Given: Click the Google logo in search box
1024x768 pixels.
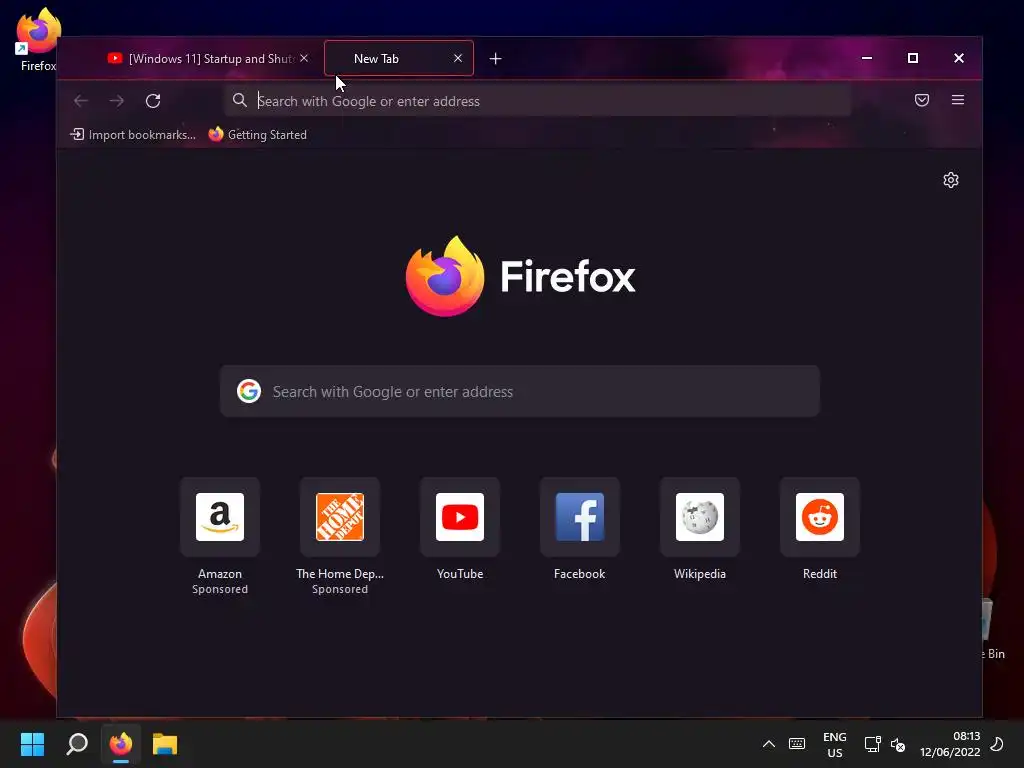Looking at the screenshot, I should pos(249,391).
